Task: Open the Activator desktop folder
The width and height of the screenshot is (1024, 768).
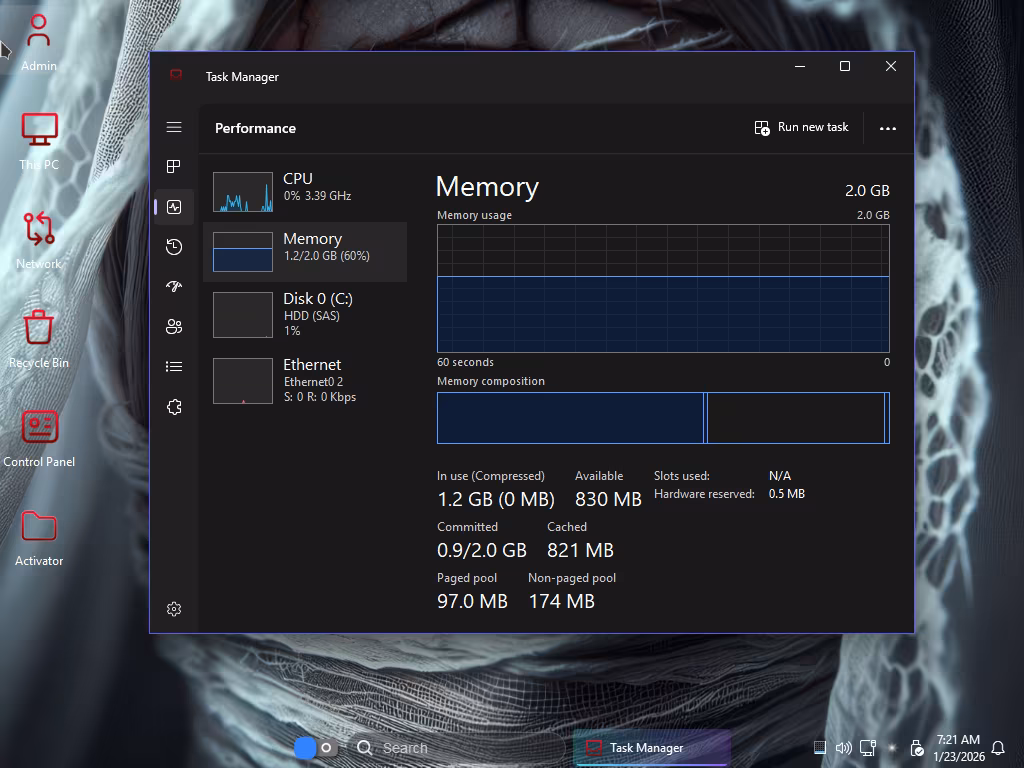Action: (39, 535)
